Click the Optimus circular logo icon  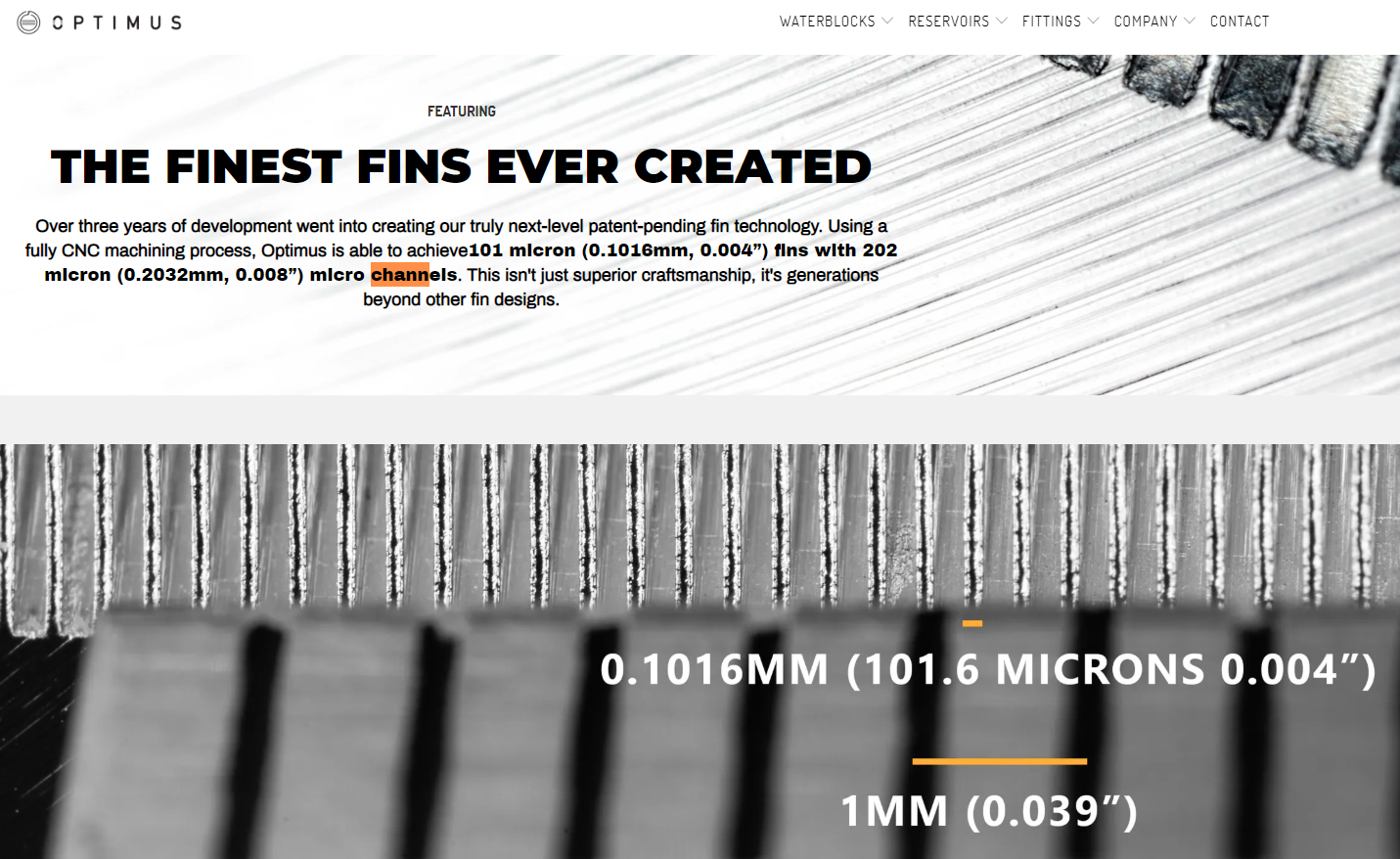tap(28, 22)
